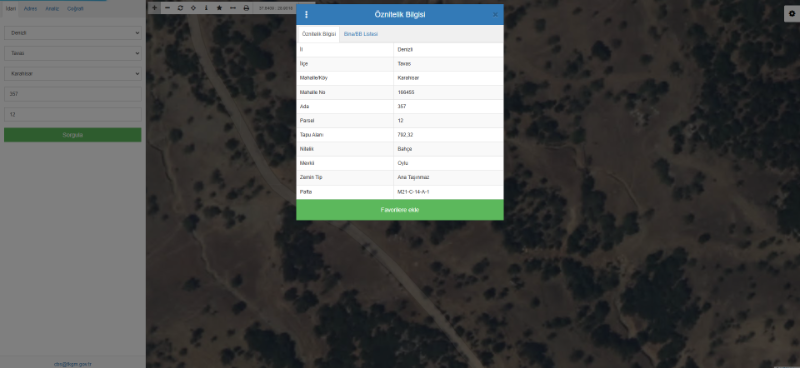Click the Tapu Alanı label in the table
Image resolution: width=800 pixels, height=368 pixels.
tap(312, 135)
